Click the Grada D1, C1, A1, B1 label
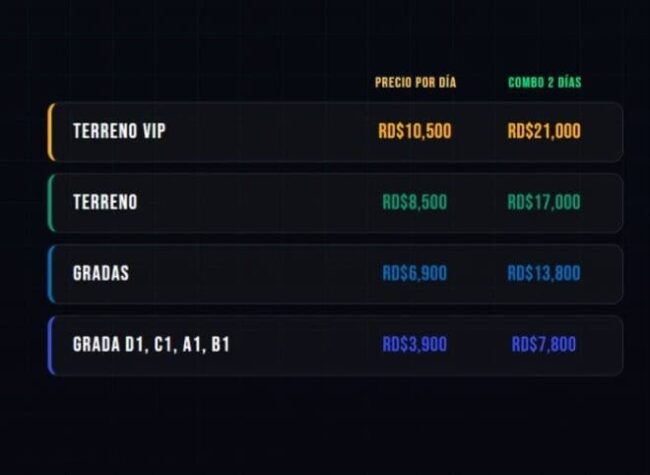 (151, 344)
